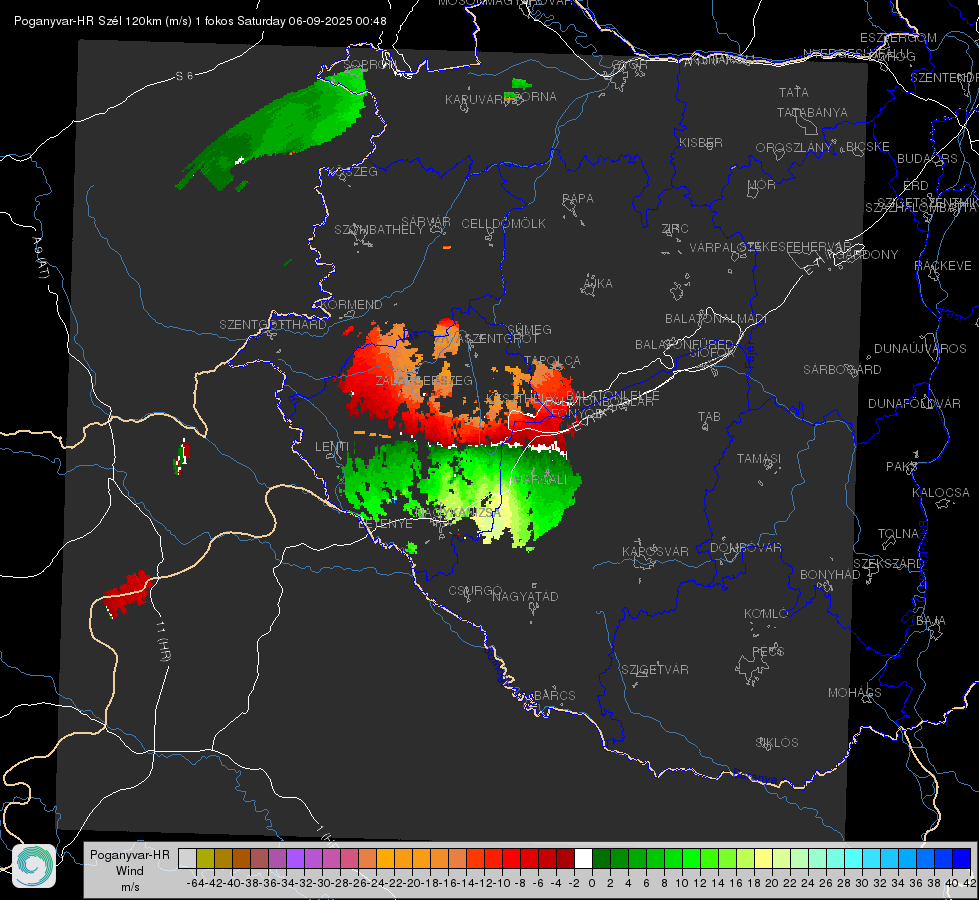The image size is (979, 900).
Task: Click the DOMBOVAR city label
Action: pyautogui.click(x=745, y=548)
